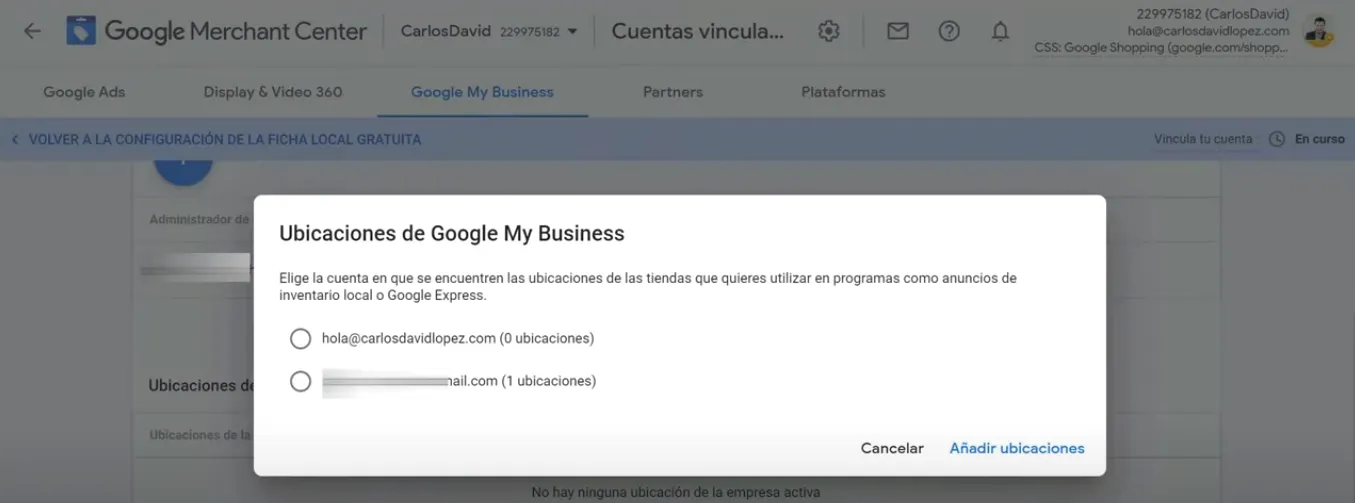Click the CSS: Google Shopping text in header

coord(1162,47)
